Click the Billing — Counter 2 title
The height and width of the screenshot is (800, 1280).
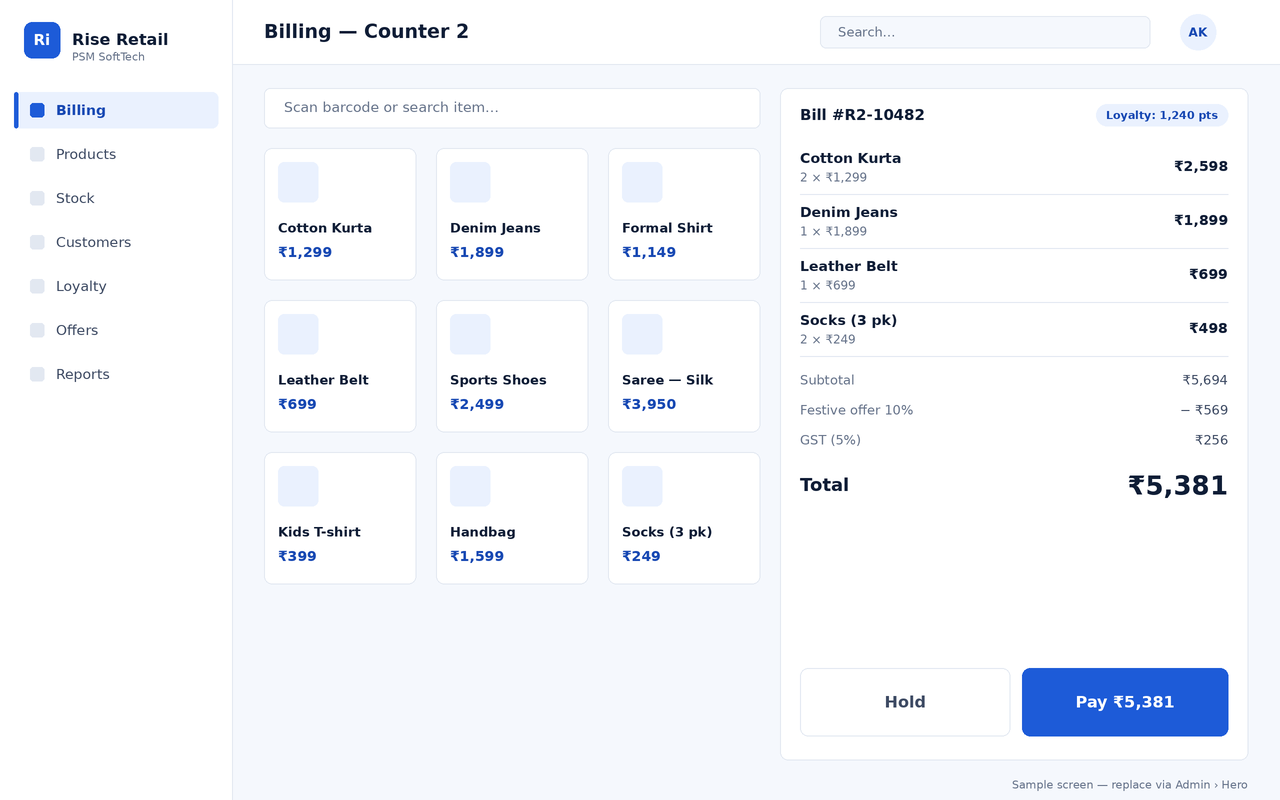pos(366,32)
